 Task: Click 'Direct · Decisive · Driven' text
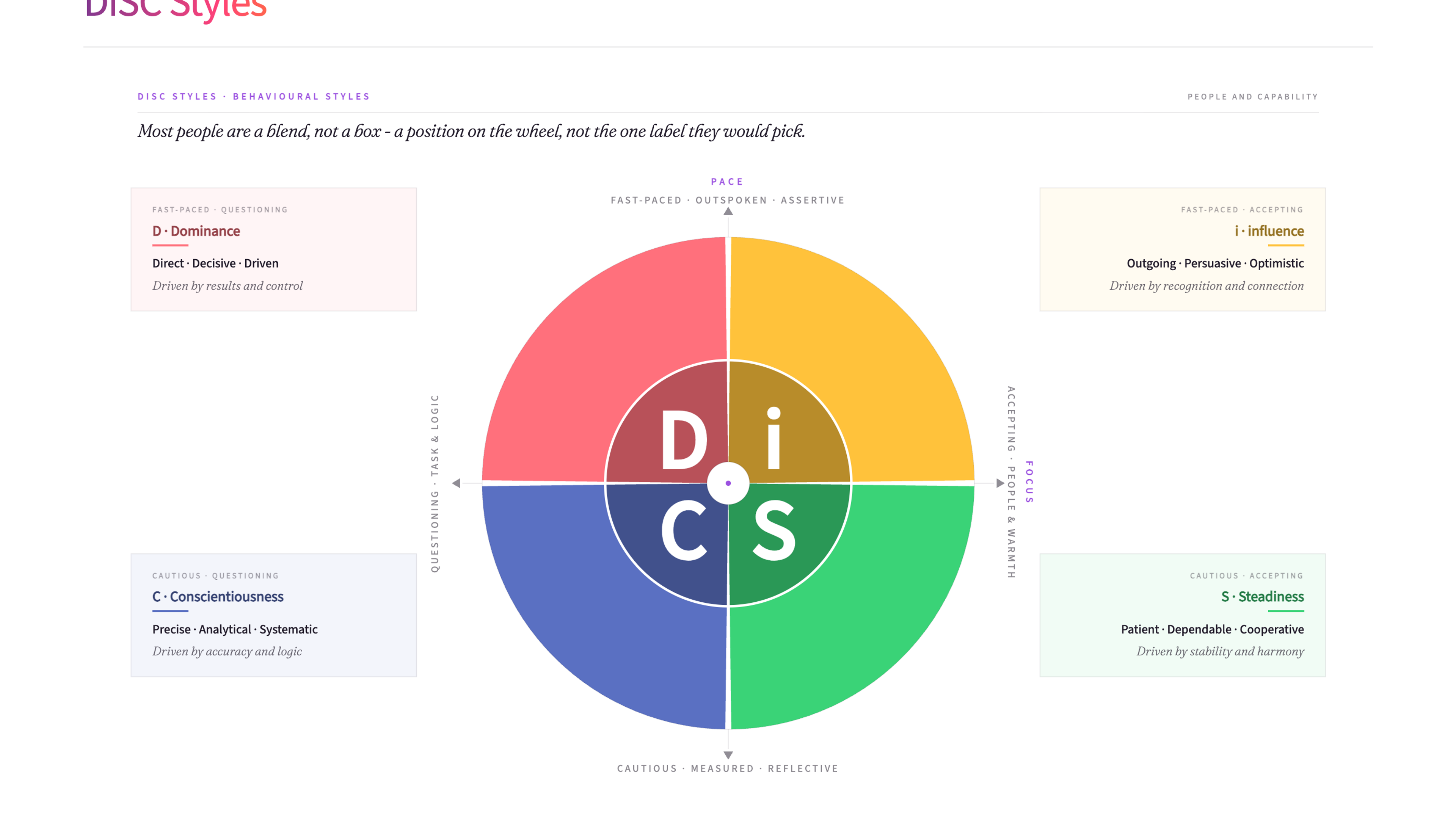point(215,263)
